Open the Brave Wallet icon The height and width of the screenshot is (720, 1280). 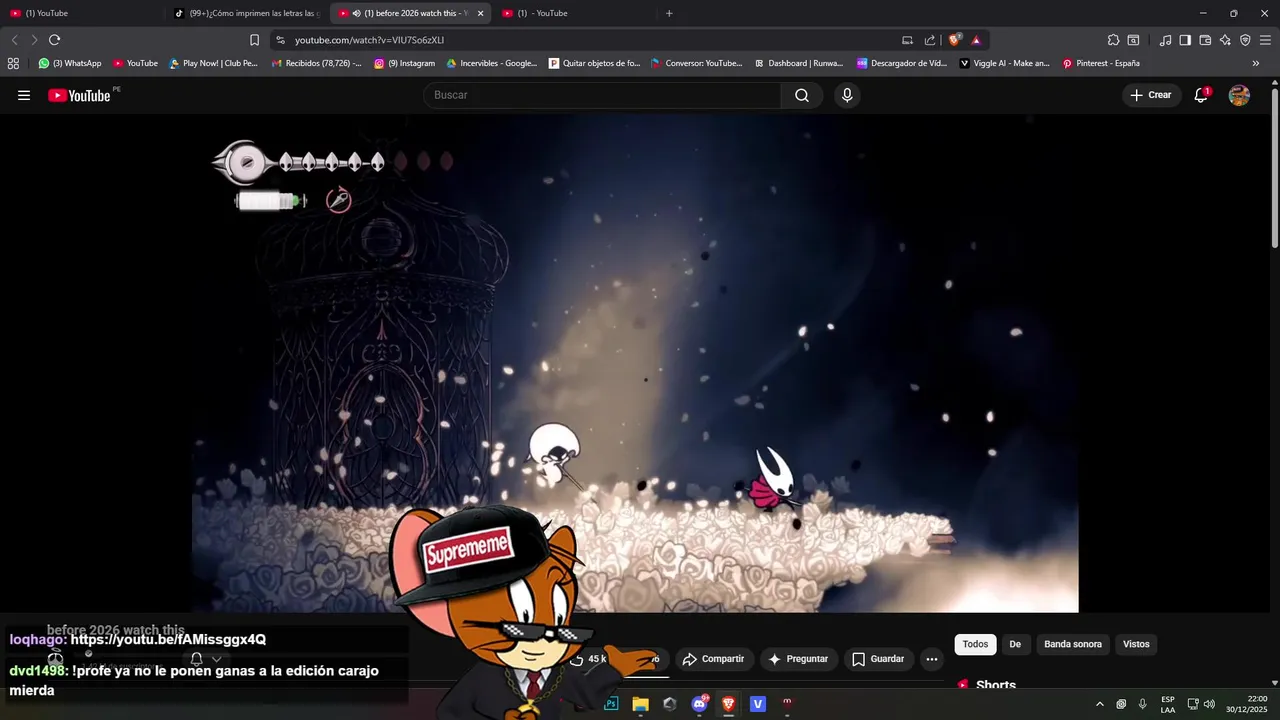pos(1205,40)
